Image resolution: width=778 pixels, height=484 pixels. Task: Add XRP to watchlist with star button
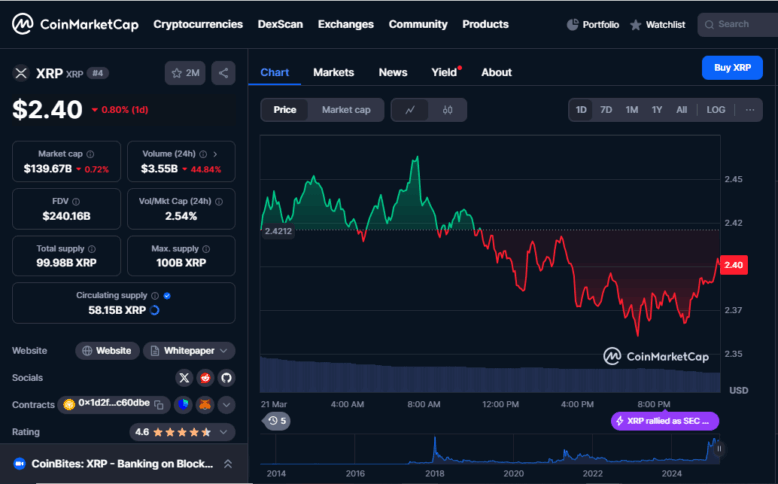(185, 73)
